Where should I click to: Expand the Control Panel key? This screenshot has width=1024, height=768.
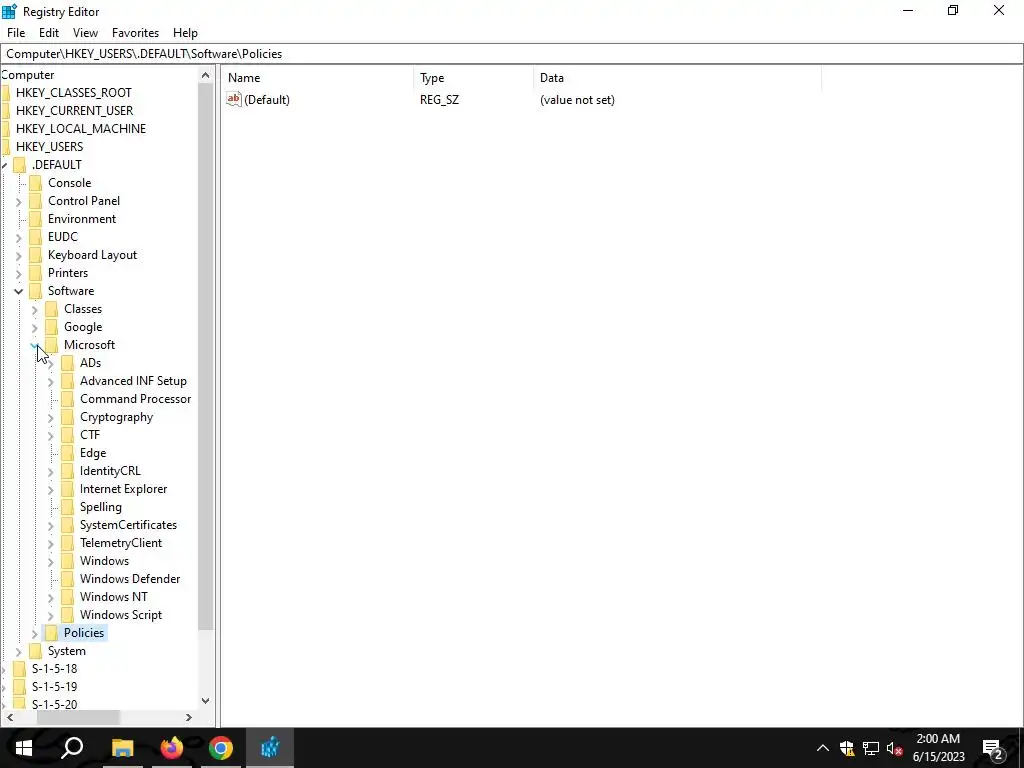[x=19, y=201]
